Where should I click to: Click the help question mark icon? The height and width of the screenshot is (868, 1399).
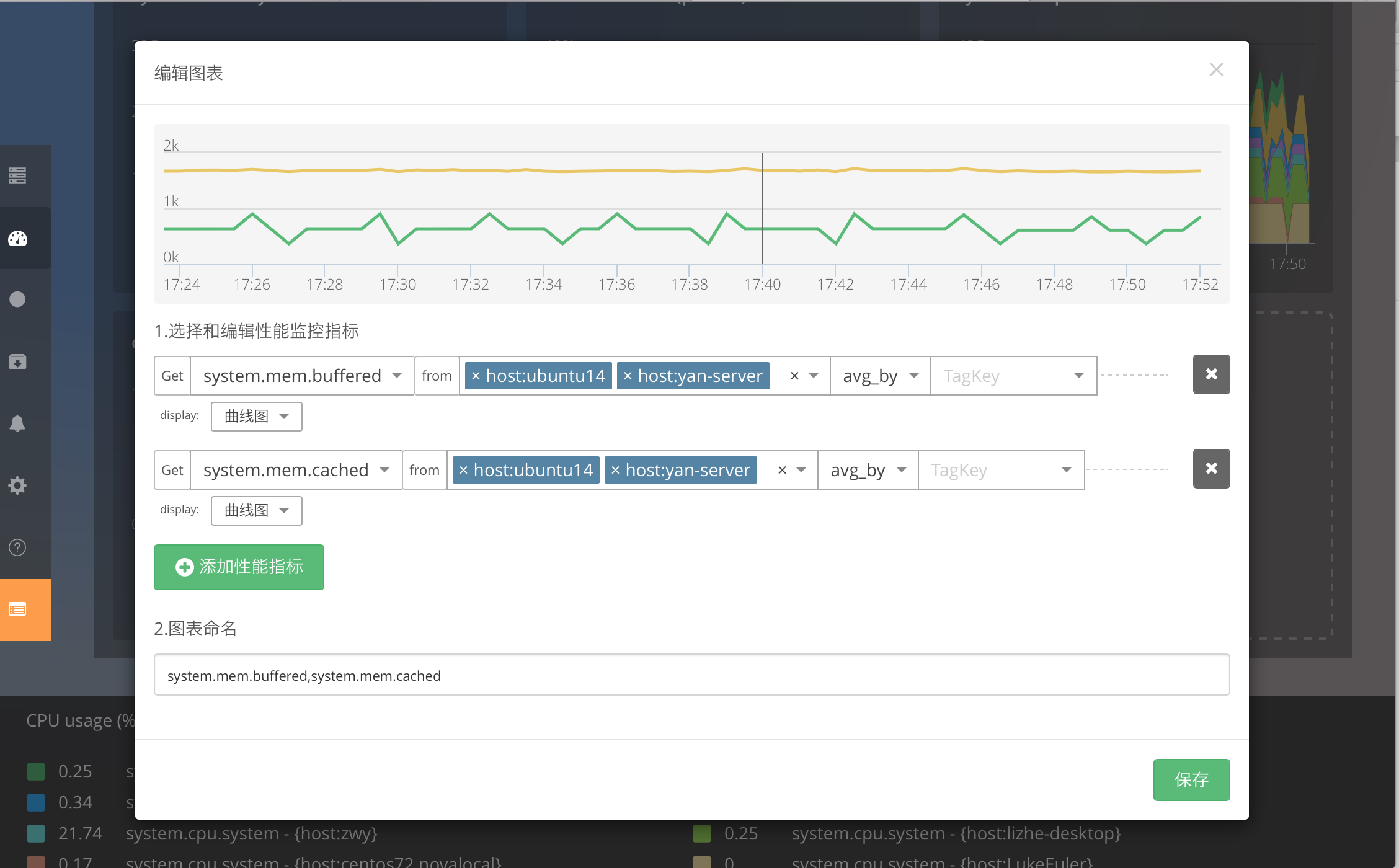click(x=17, y=547)
